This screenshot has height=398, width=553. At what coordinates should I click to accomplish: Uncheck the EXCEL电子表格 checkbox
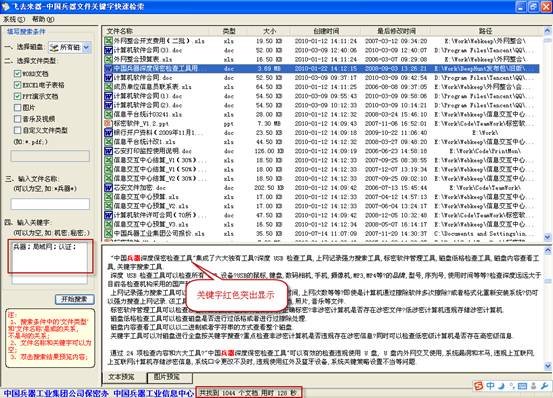[x=18, y=85]
